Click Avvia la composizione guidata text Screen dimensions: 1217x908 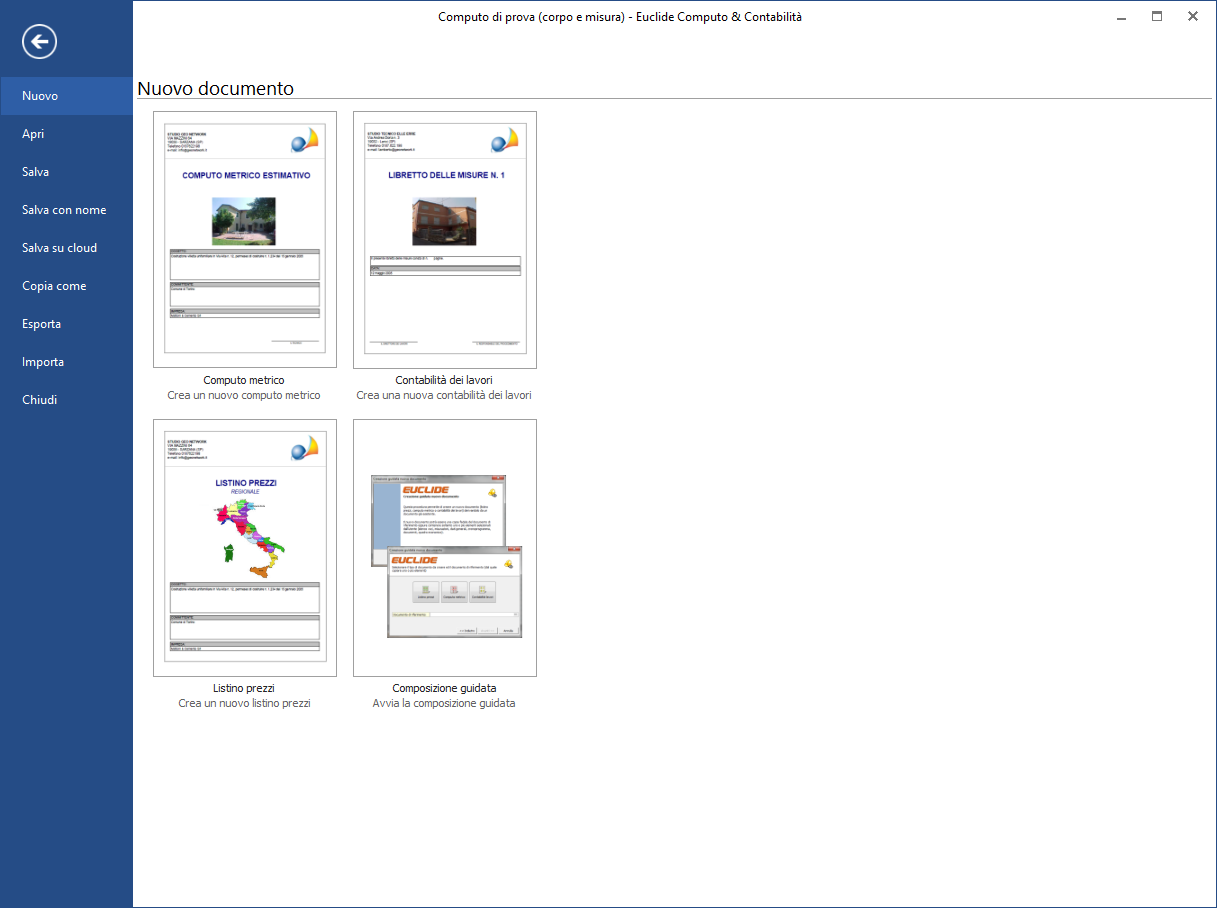click(444, 703)
